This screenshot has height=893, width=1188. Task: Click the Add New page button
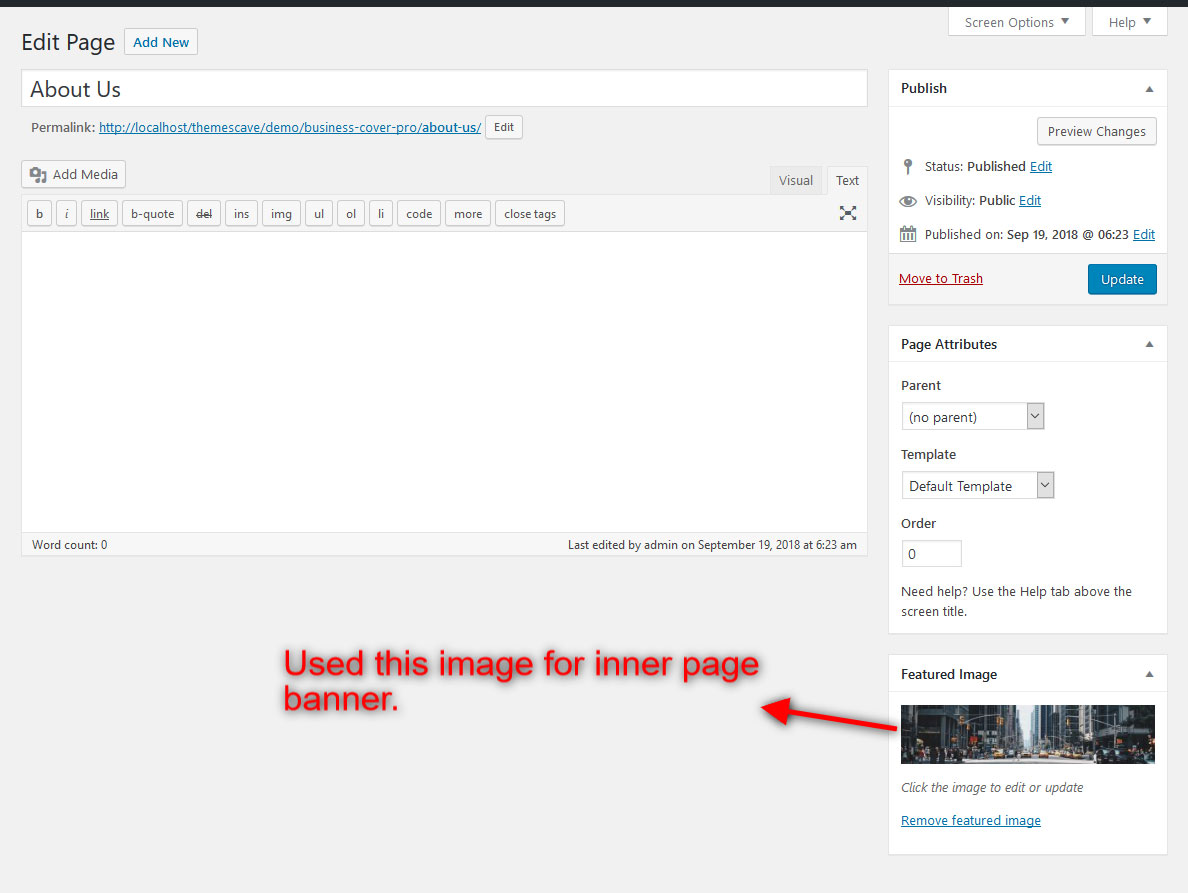click(x=161, y=42)
